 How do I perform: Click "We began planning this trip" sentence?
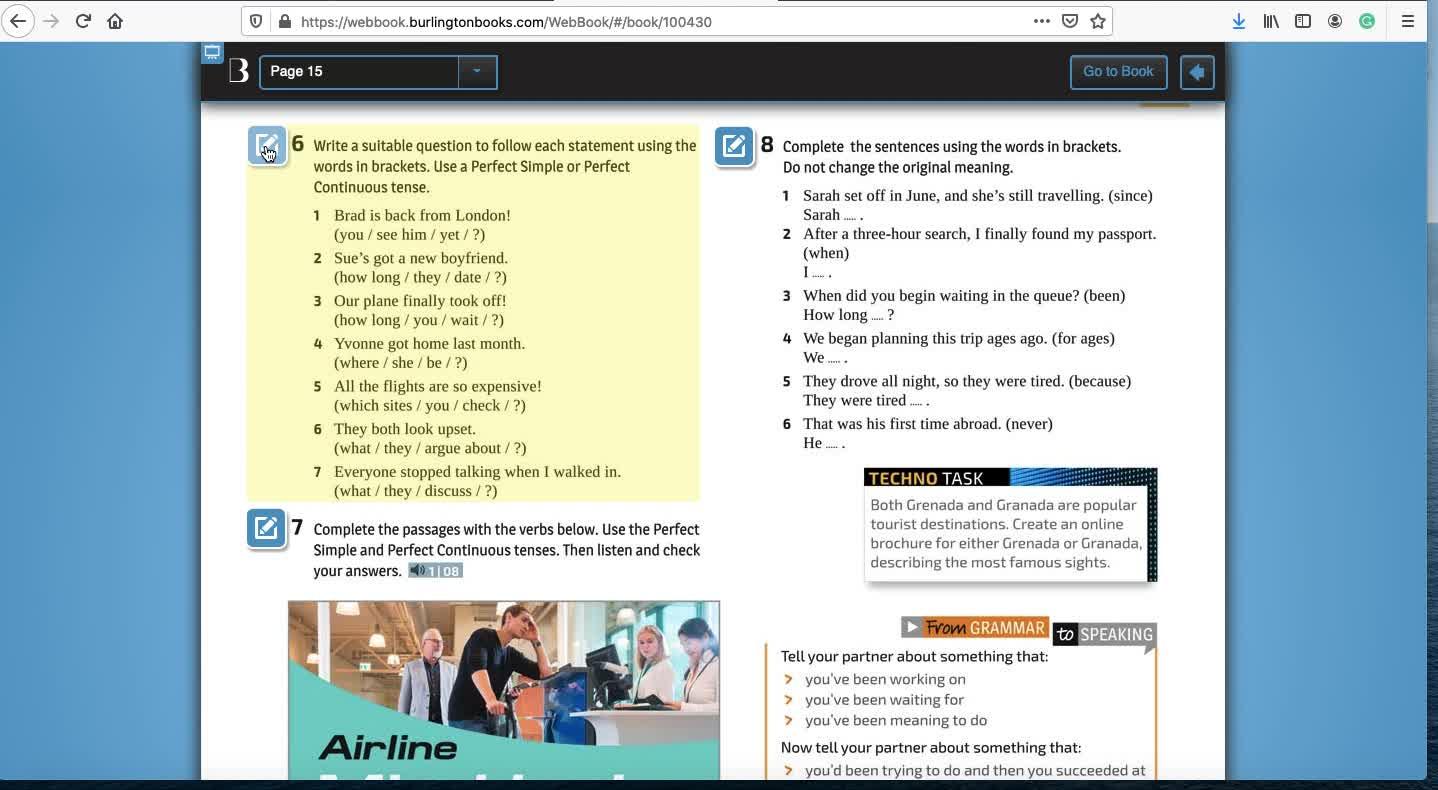point(959,339)
